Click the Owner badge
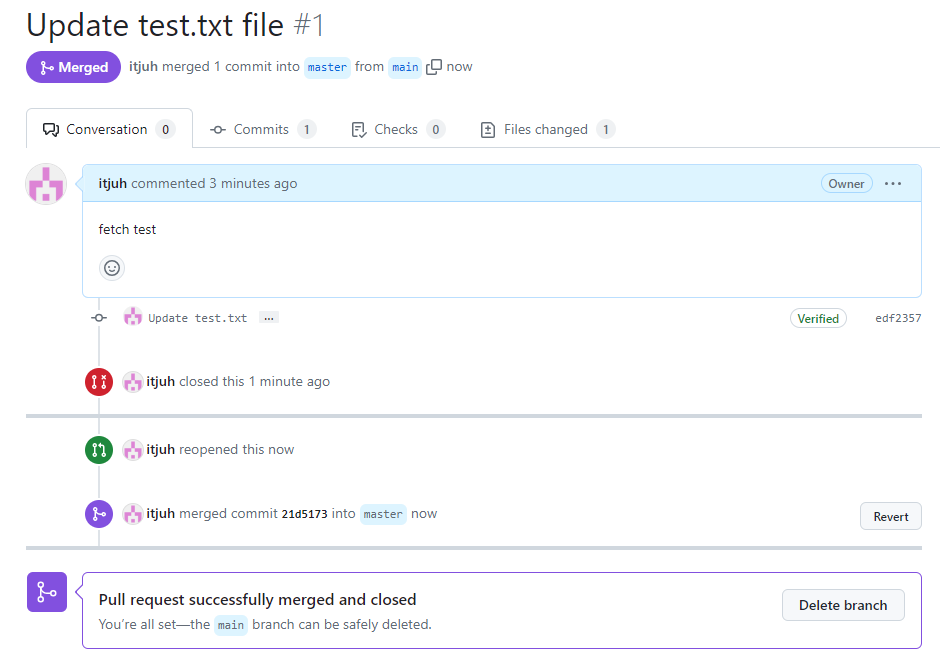 click(846, 183)
